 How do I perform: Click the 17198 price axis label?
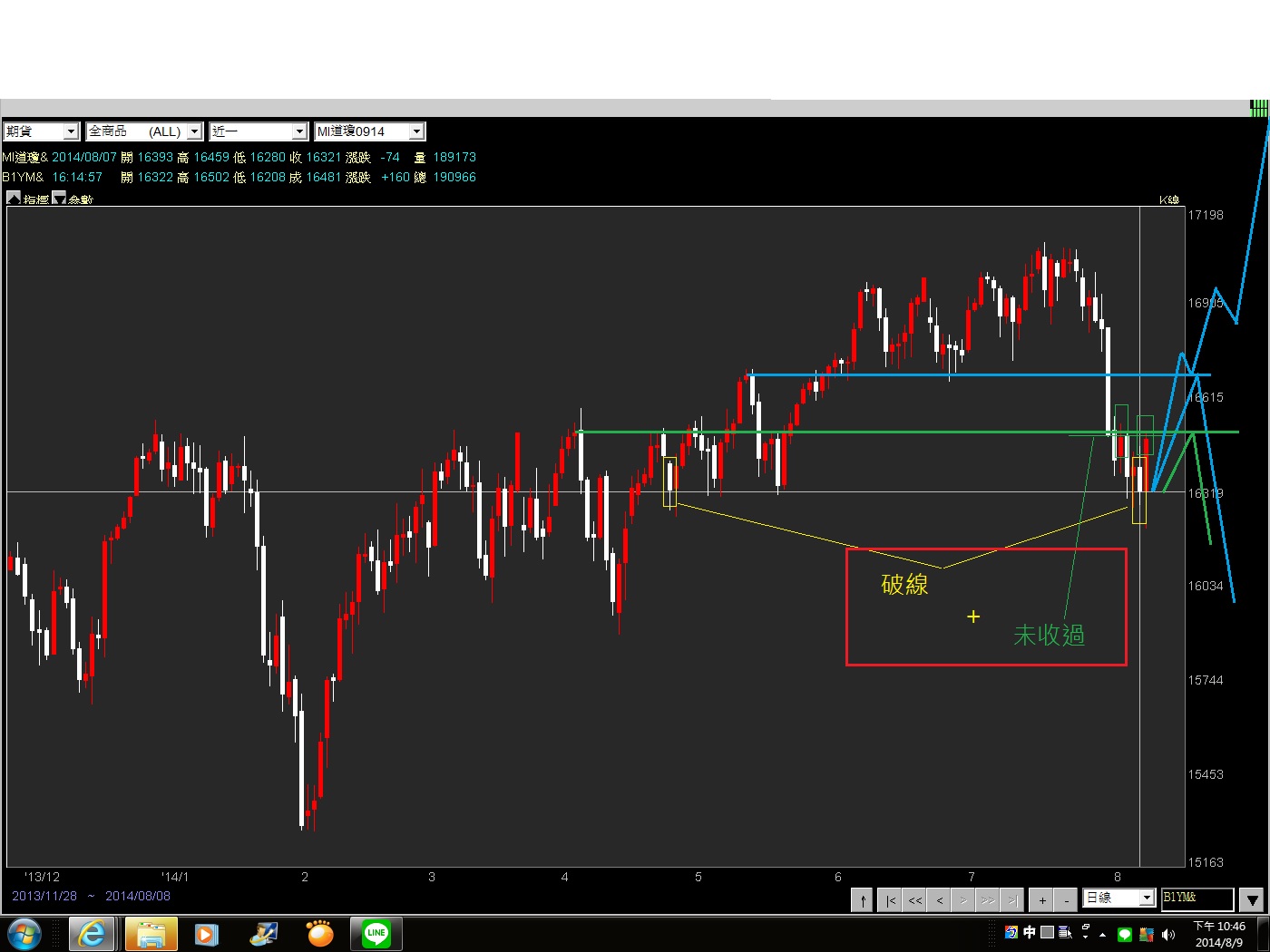[x=1206, y=215]
